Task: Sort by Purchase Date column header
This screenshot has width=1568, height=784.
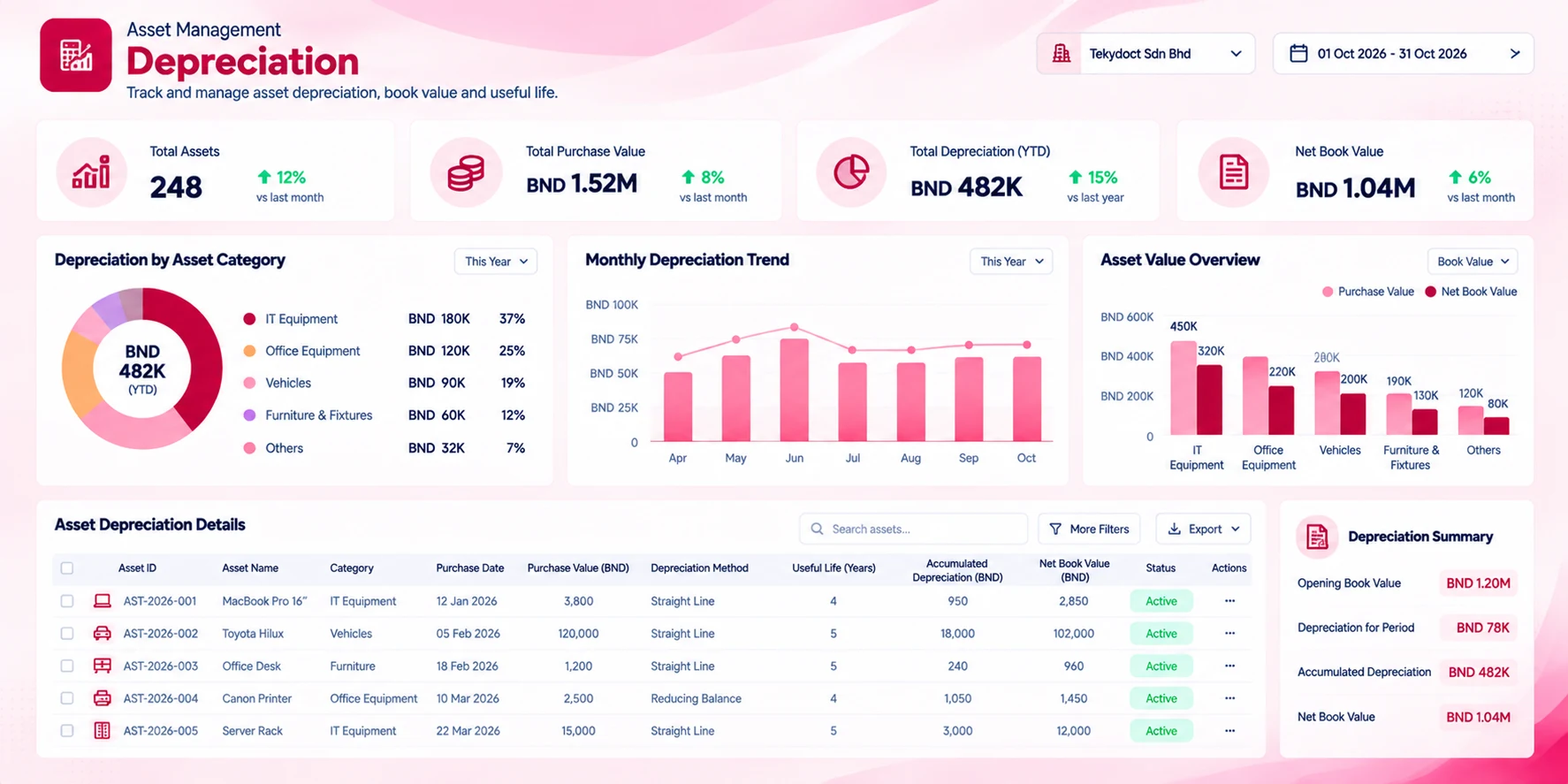Action: pos(469,568)
